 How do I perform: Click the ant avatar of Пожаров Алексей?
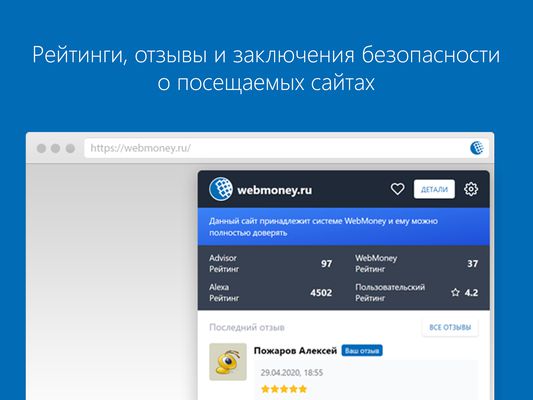pos(228,362)
